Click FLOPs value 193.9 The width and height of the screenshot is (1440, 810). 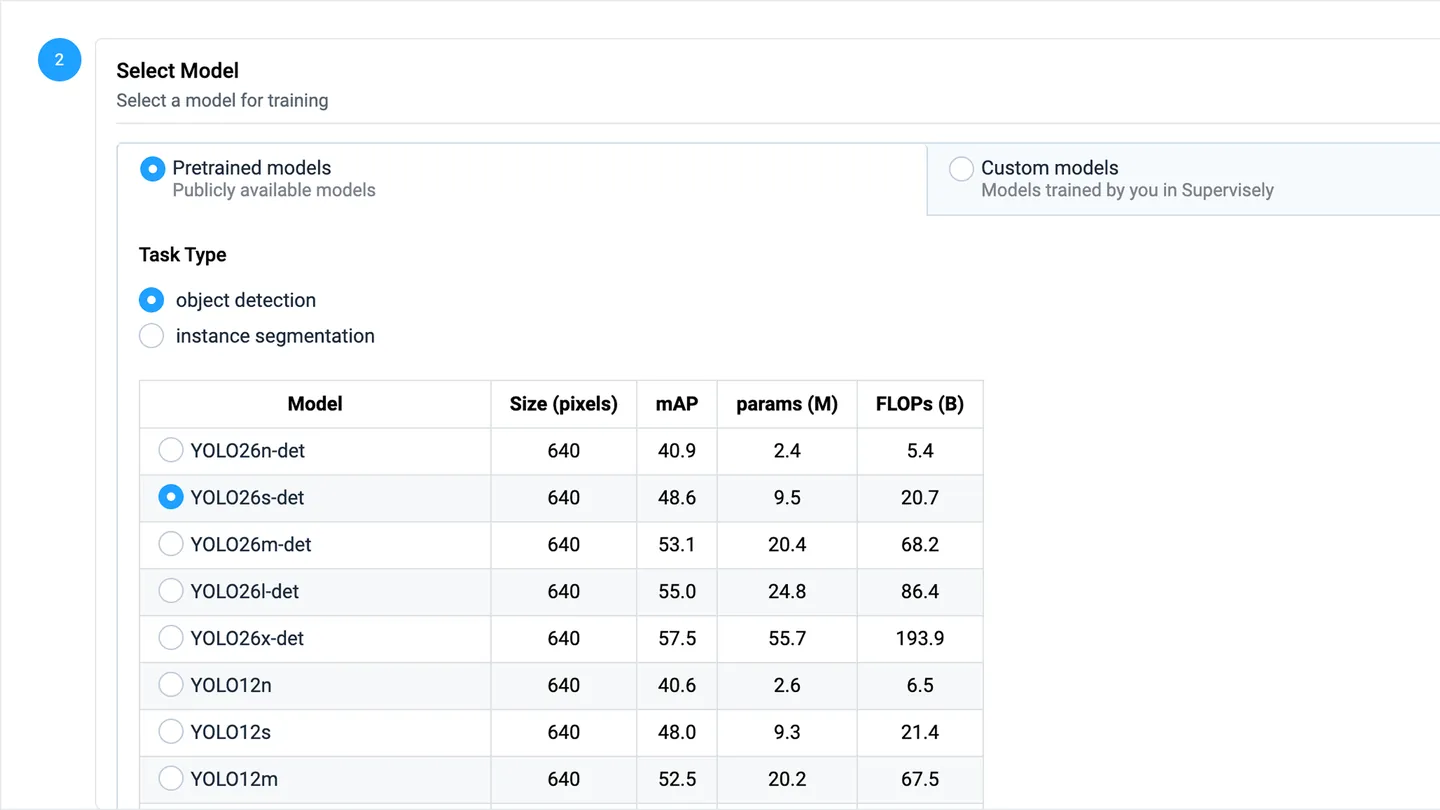coord(920,639)
